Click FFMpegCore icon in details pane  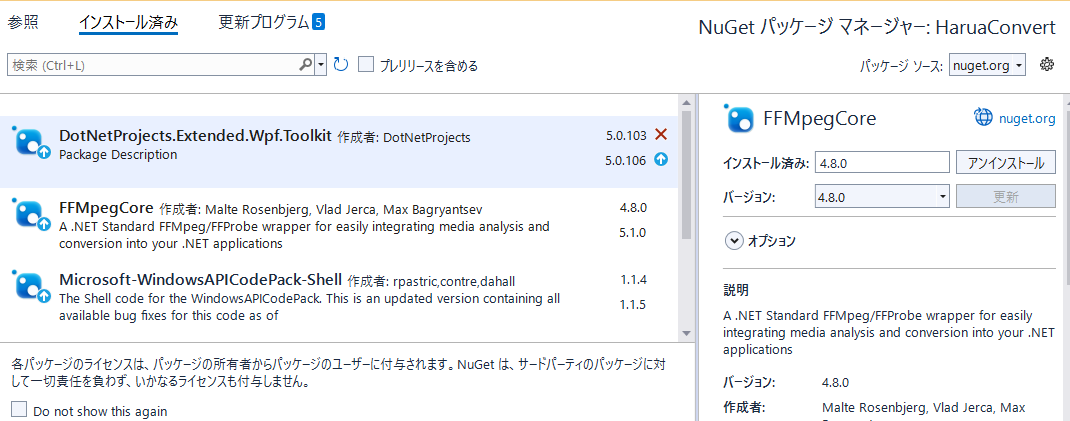[741, 119]
